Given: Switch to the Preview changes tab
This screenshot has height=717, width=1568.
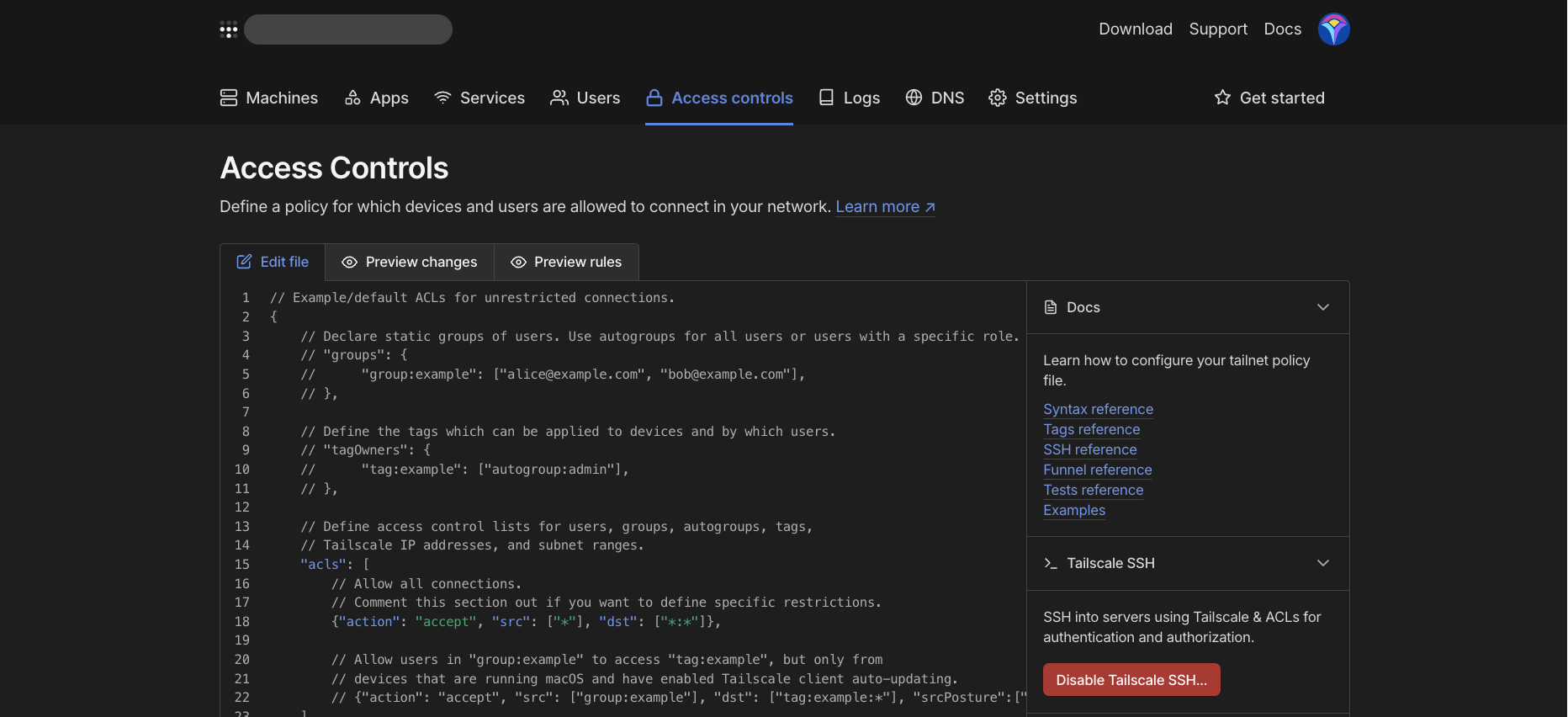Looking at the screenshot, I should coord(410,263).
